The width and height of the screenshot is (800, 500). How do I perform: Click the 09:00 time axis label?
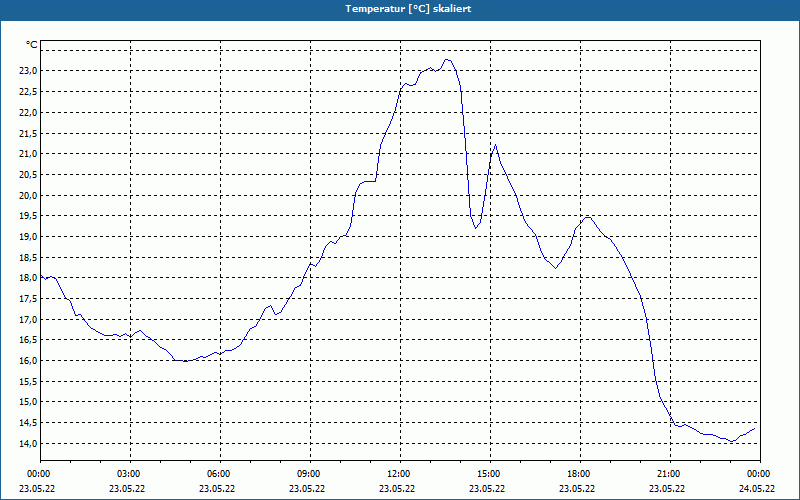pos(310,474)
